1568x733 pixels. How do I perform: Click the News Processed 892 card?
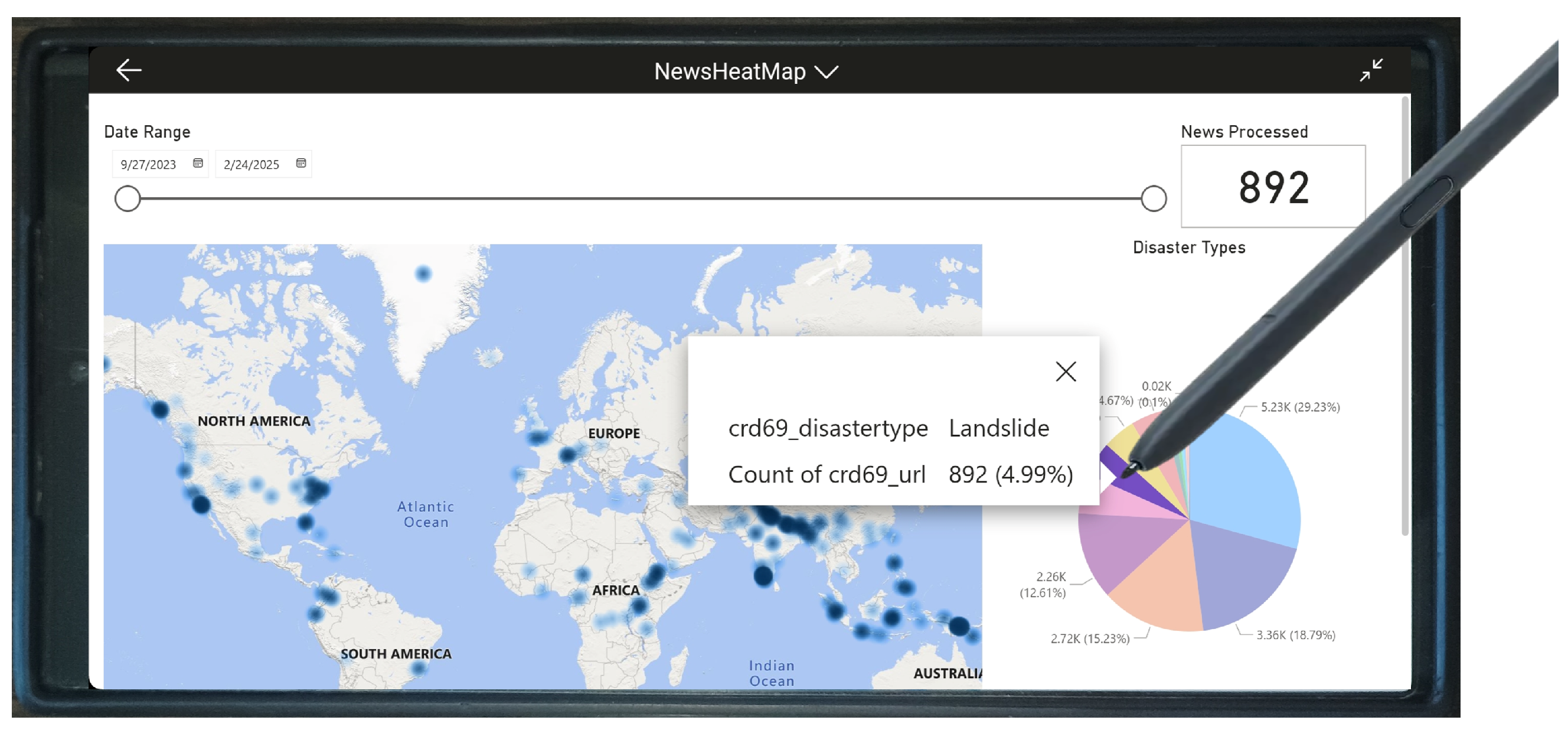click(1273, 187)
